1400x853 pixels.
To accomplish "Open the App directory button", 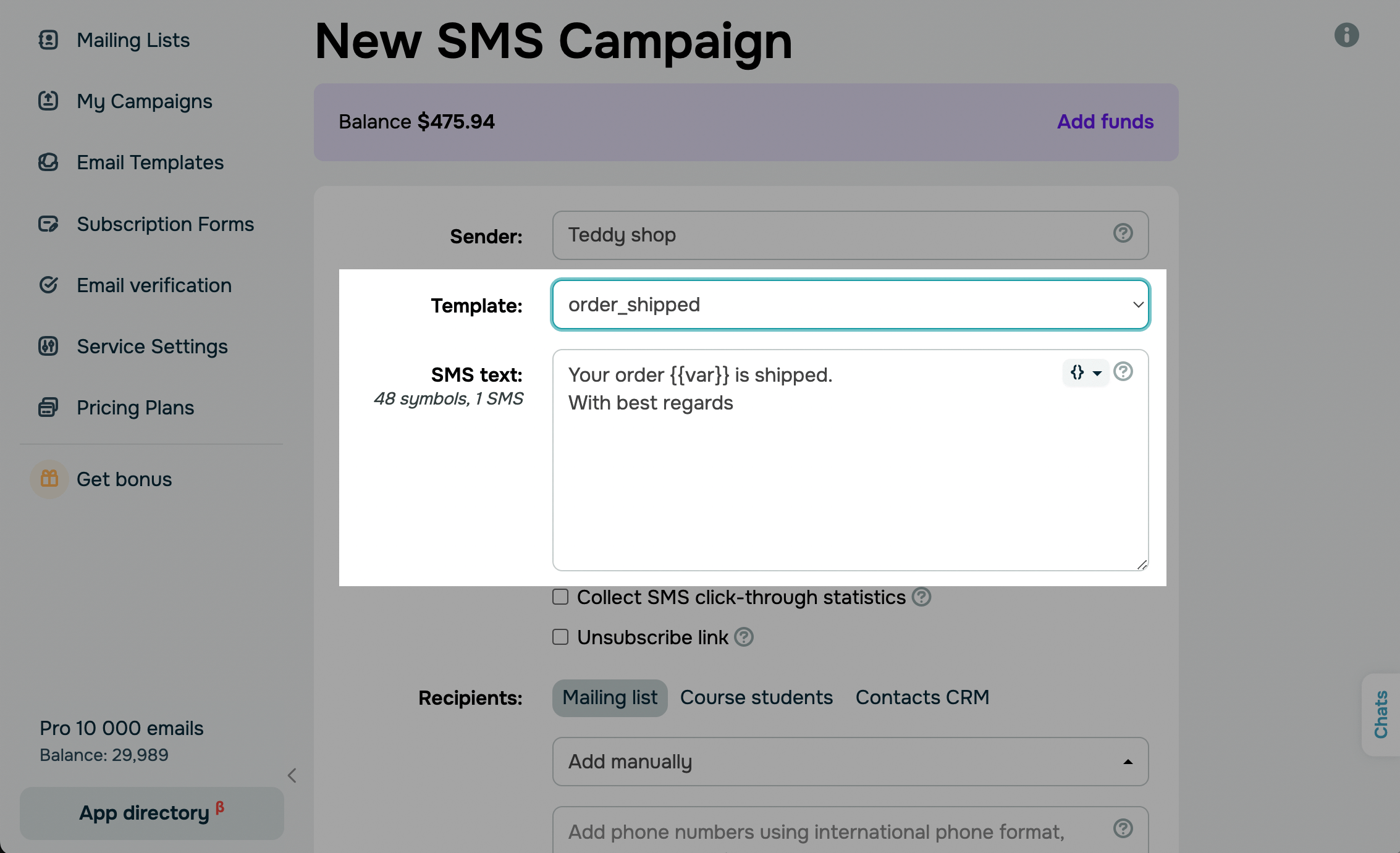I will click(x=151, y=813).
